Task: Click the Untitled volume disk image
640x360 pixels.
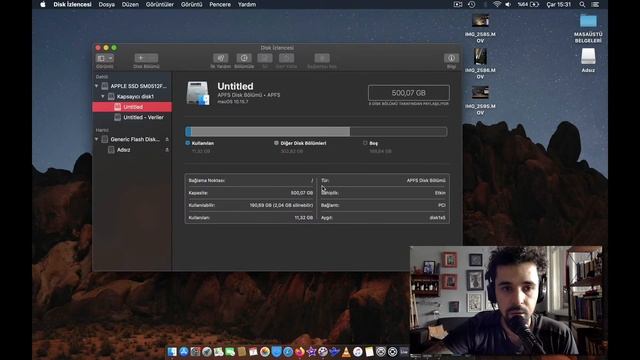Action: [x=198, y=93]
